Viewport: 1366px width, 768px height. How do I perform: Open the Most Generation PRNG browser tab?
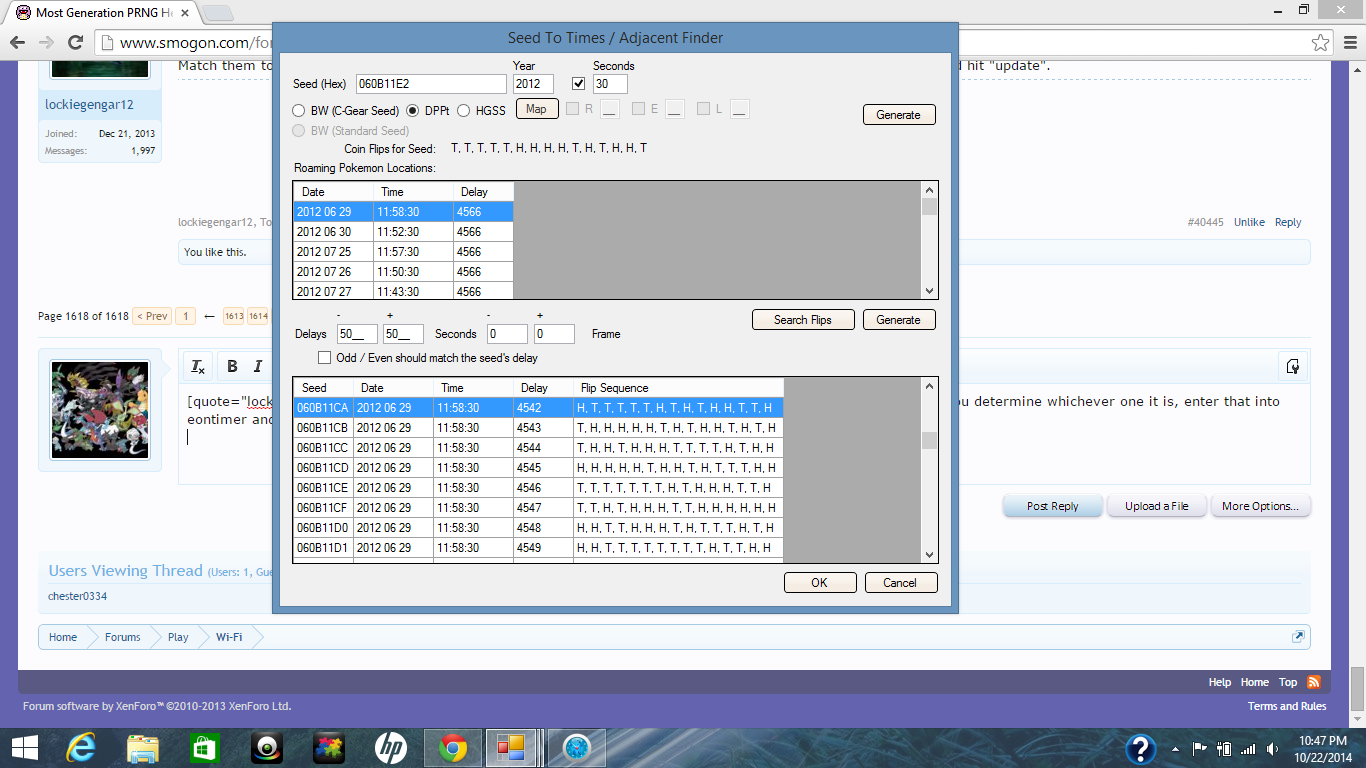coord(100,12)
